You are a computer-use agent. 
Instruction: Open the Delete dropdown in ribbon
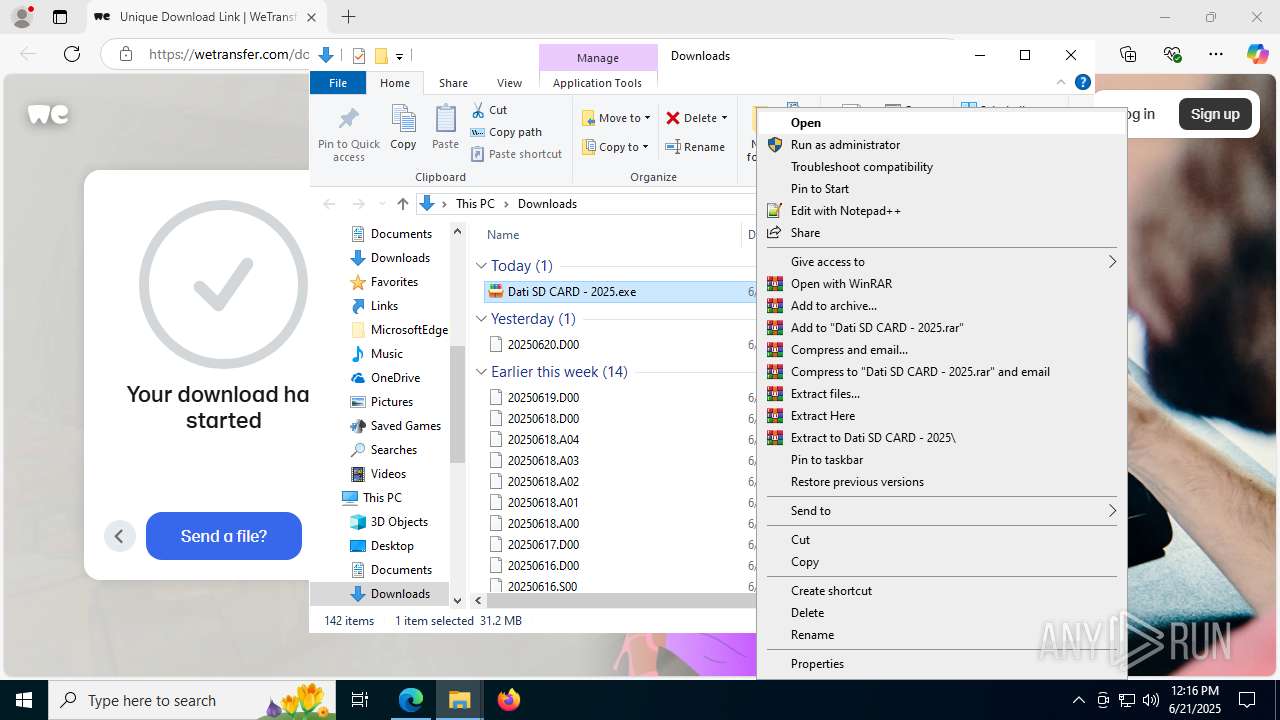click(697, 118)
